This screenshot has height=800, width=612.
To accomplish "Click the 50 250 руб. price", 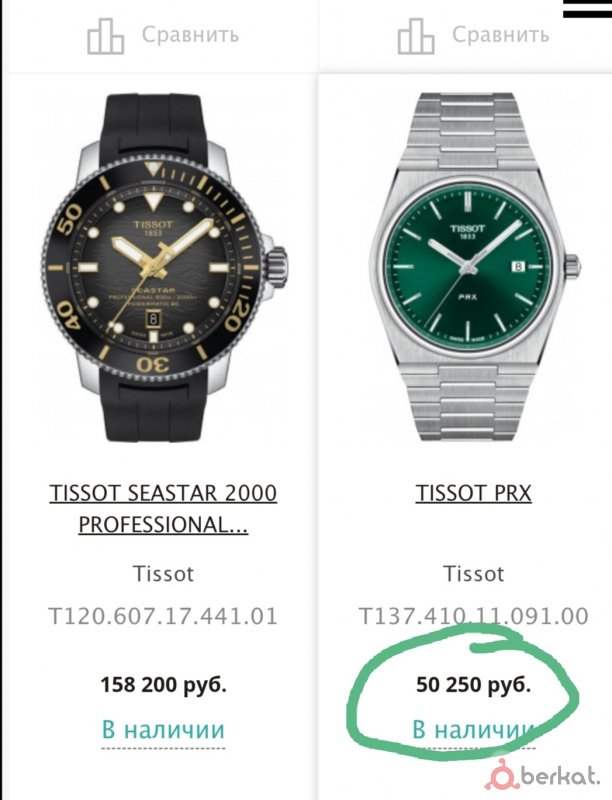I will click(x=473, y=686).
